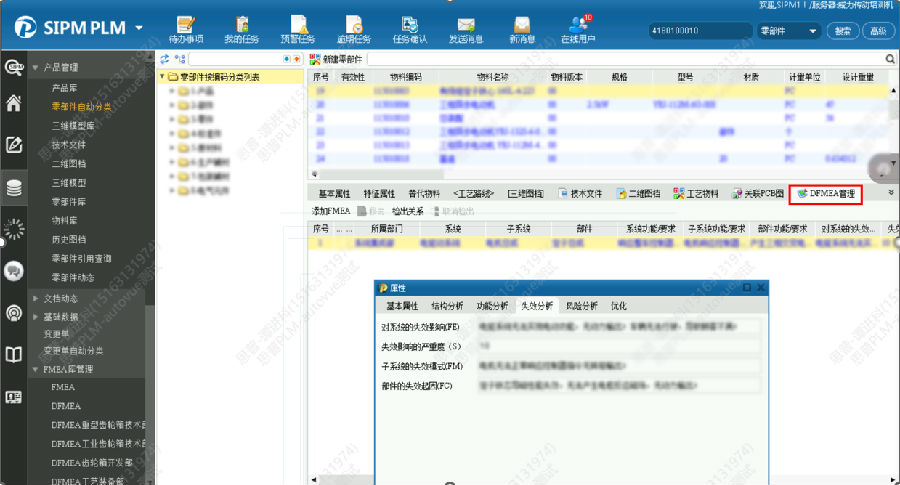View 在线用户 icon with badge
900x485 pixels.
(x=579, y=29)
